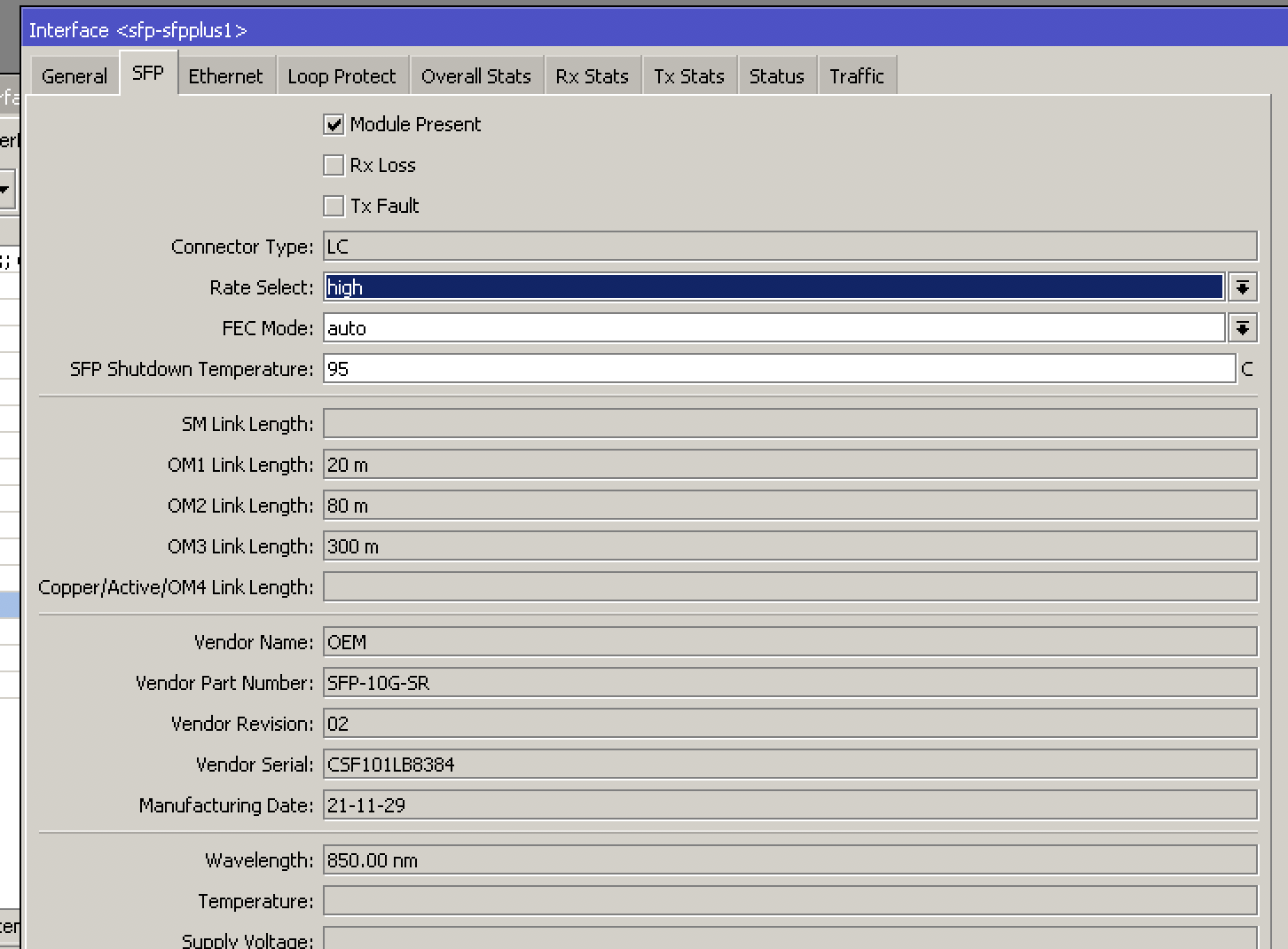1288x949 pixels.
Task: Switch to the General tab
Action: [75, 76]
